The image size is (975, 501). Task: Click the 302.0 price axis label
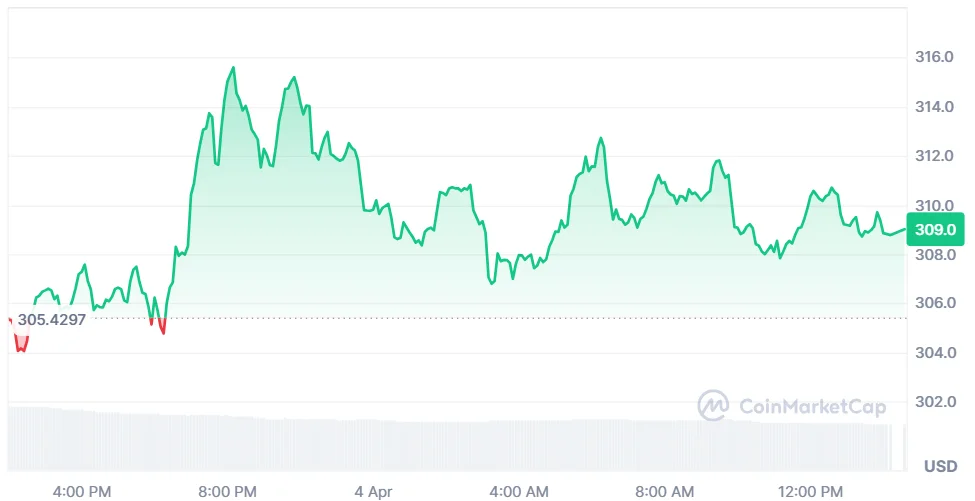coord(935,402)
